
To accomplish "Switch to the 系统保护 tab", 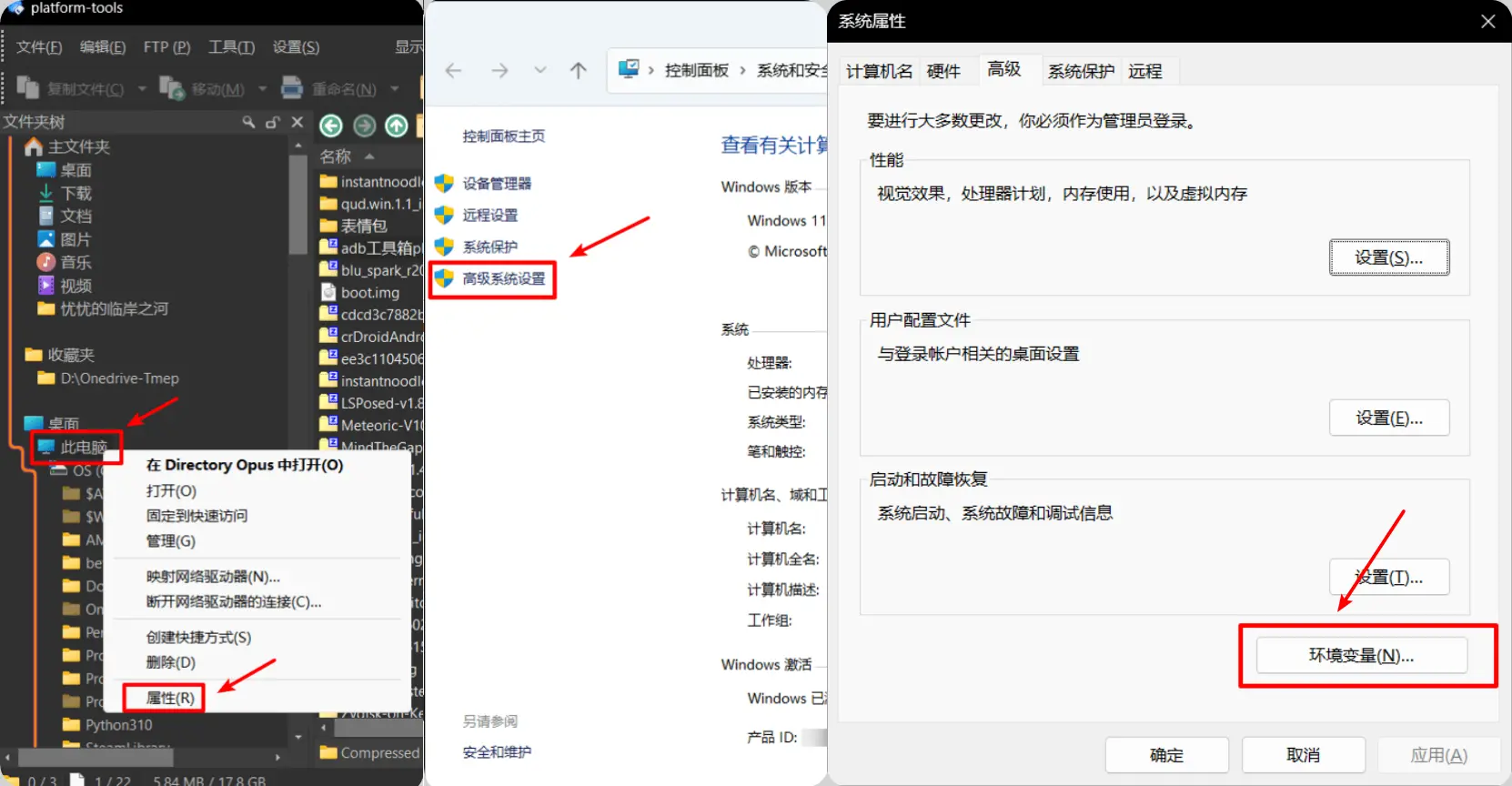I will tap(1080, 71).
